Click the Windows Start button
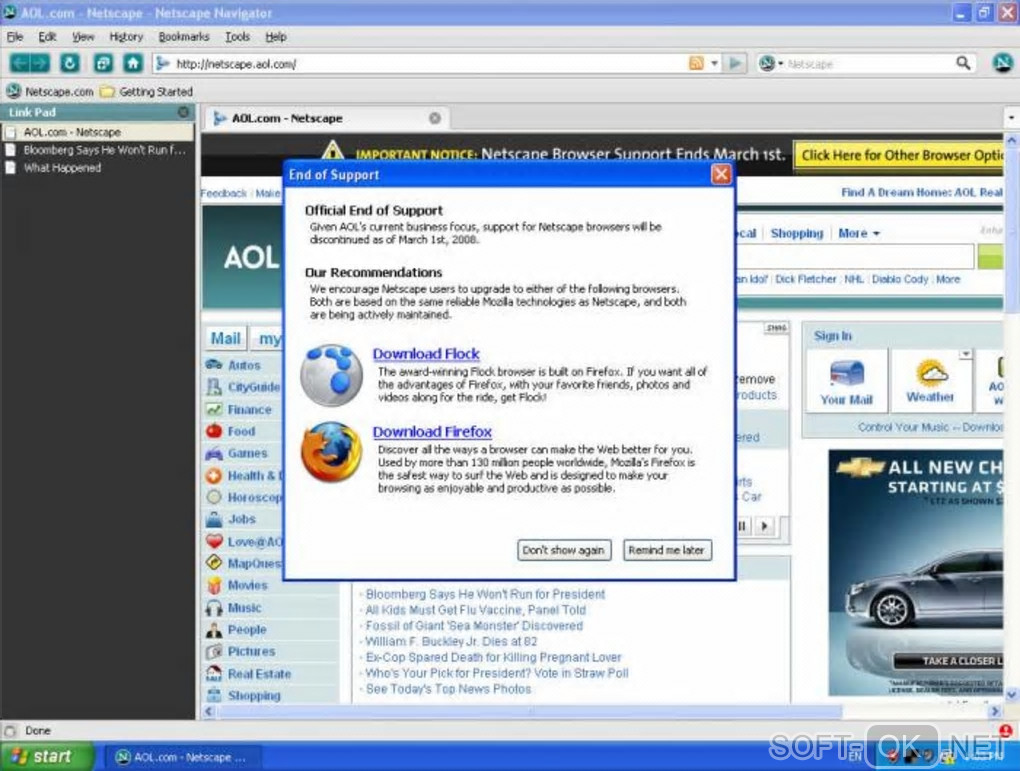The image size is (1020, 771). click(47, 756)
